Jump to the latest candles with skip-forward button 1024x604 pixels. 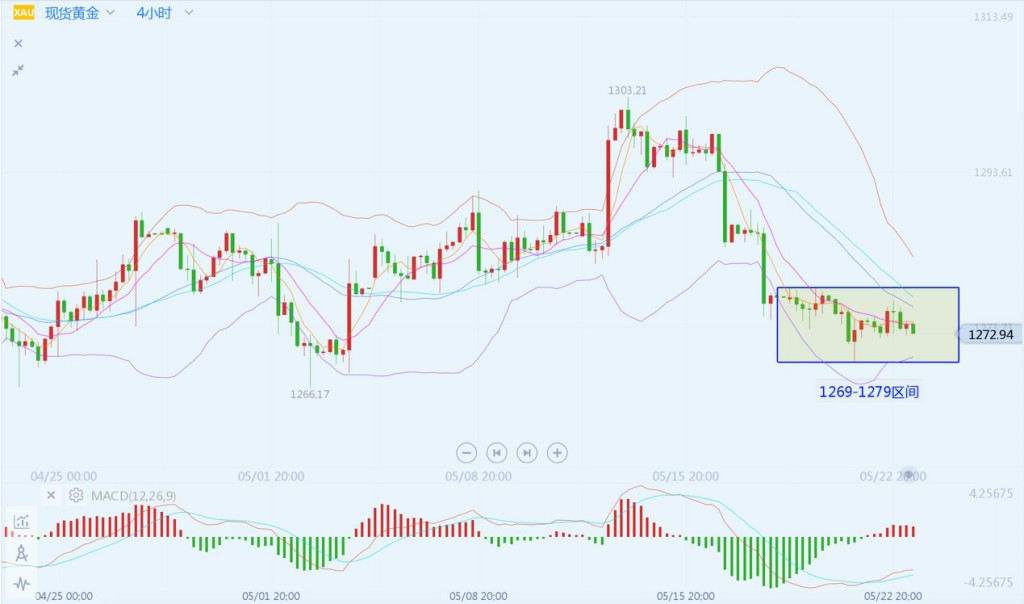[x=527, y=452]
